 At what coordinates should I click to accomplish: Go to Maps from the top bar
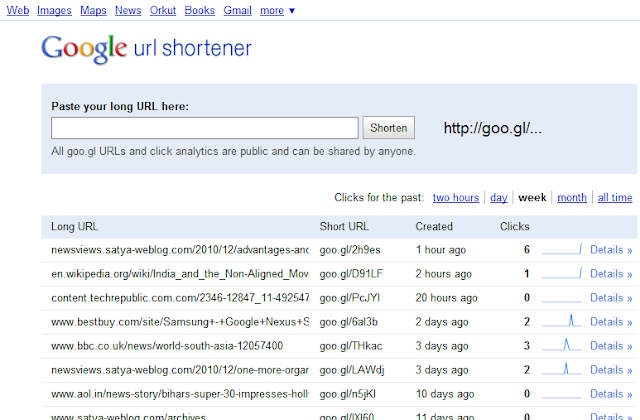(x=93, y=10)
